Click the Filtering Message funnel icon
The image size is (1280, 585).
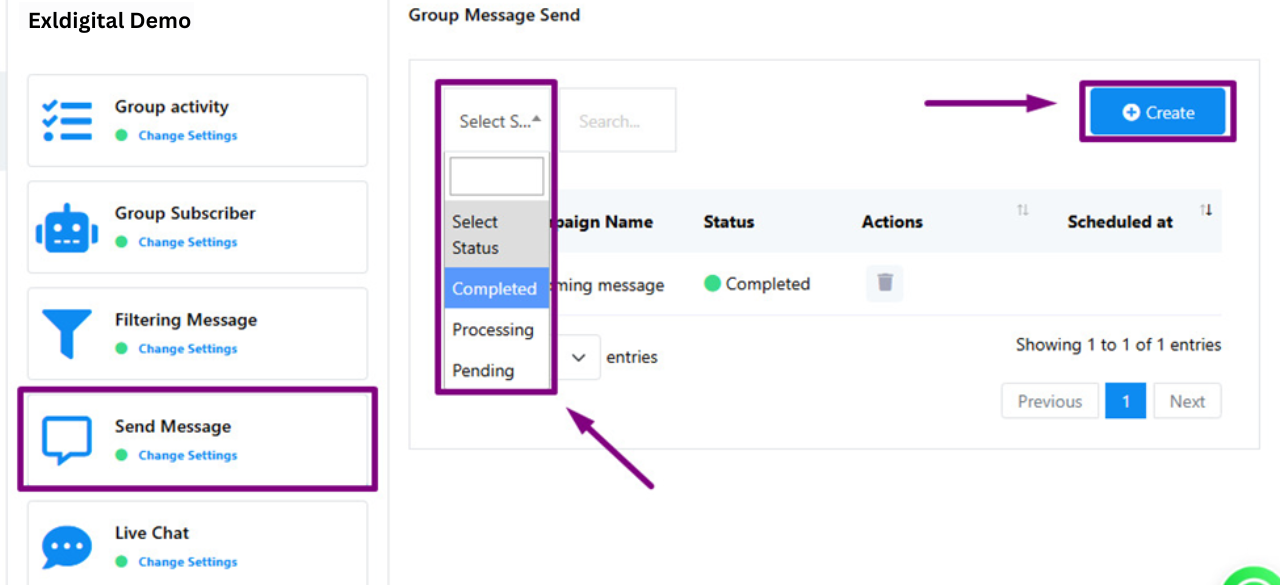pos(67,334)
